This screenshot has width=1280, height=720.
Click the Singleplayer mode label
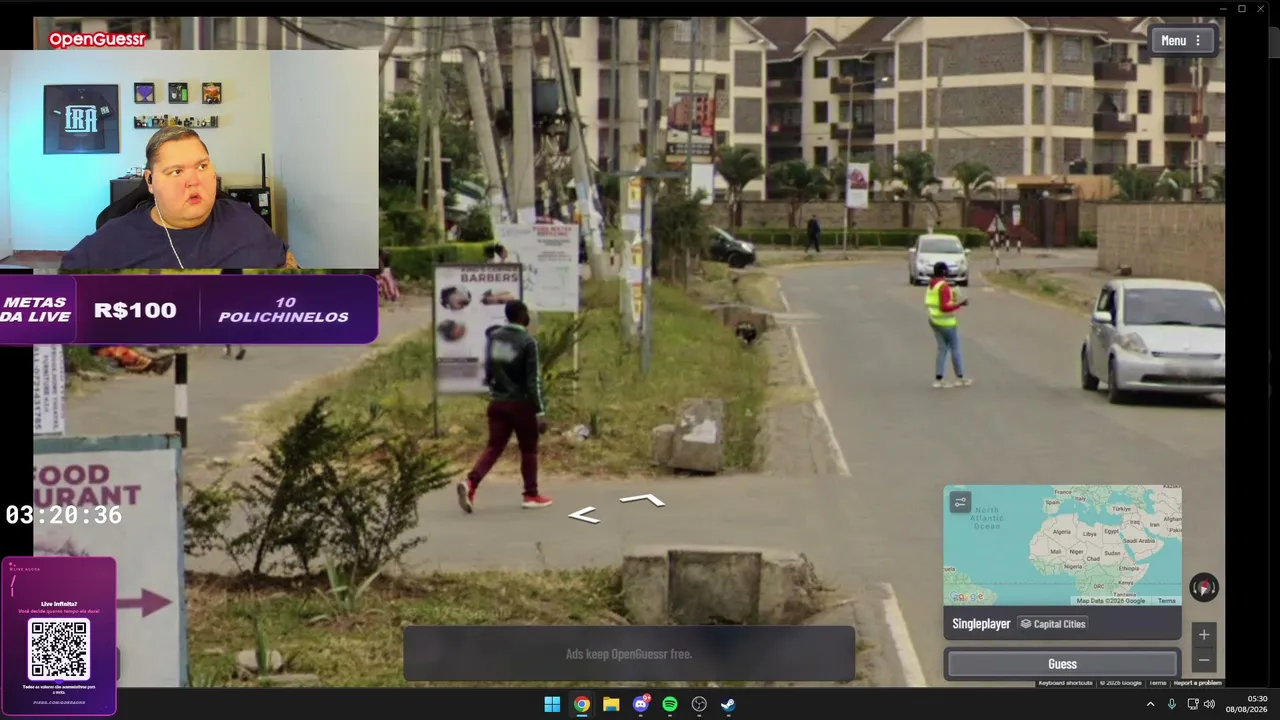(981, 624)
